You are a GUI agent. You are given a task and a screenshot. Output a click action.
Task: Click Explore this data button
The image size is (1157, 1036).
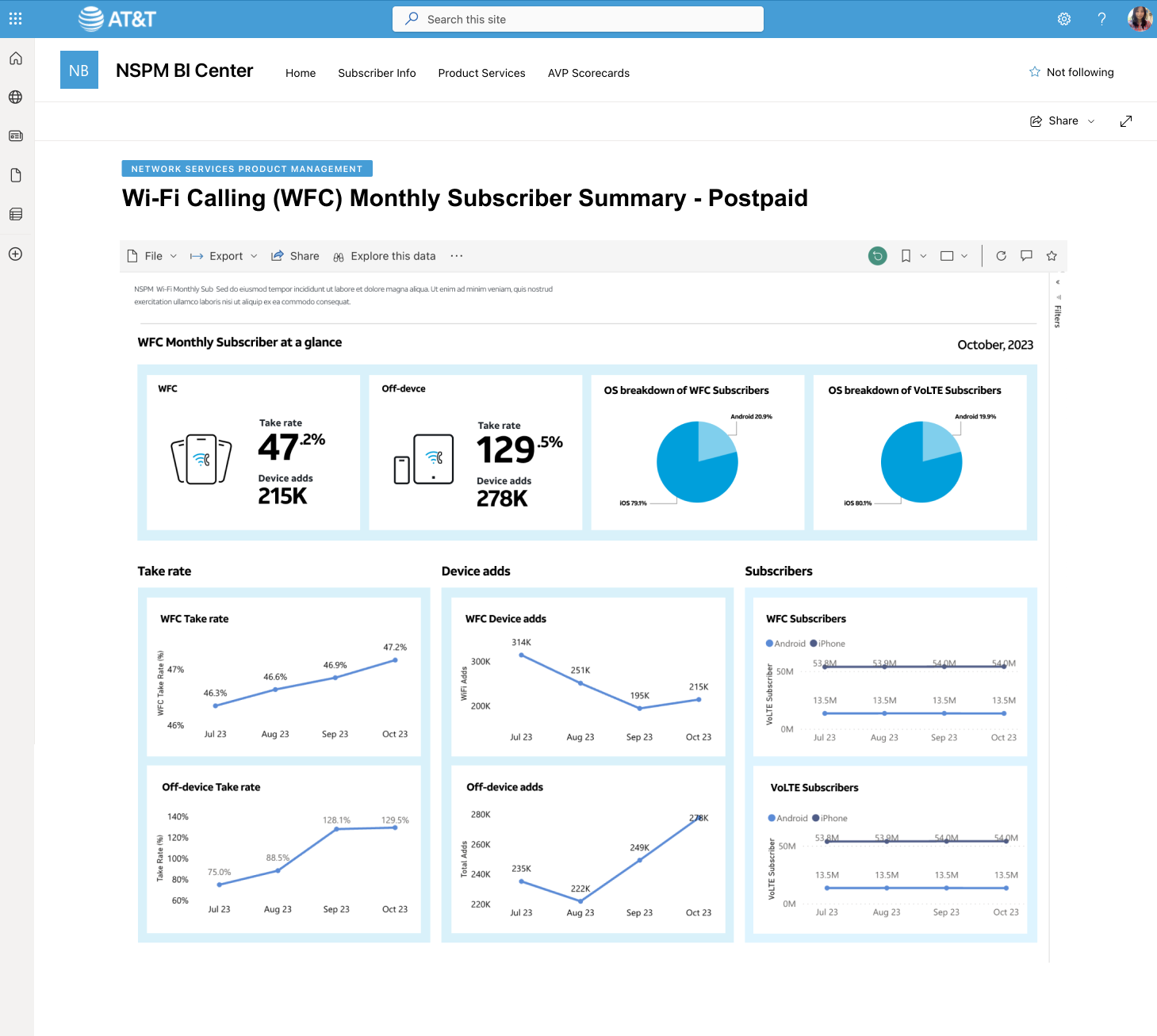click(385, 256)
